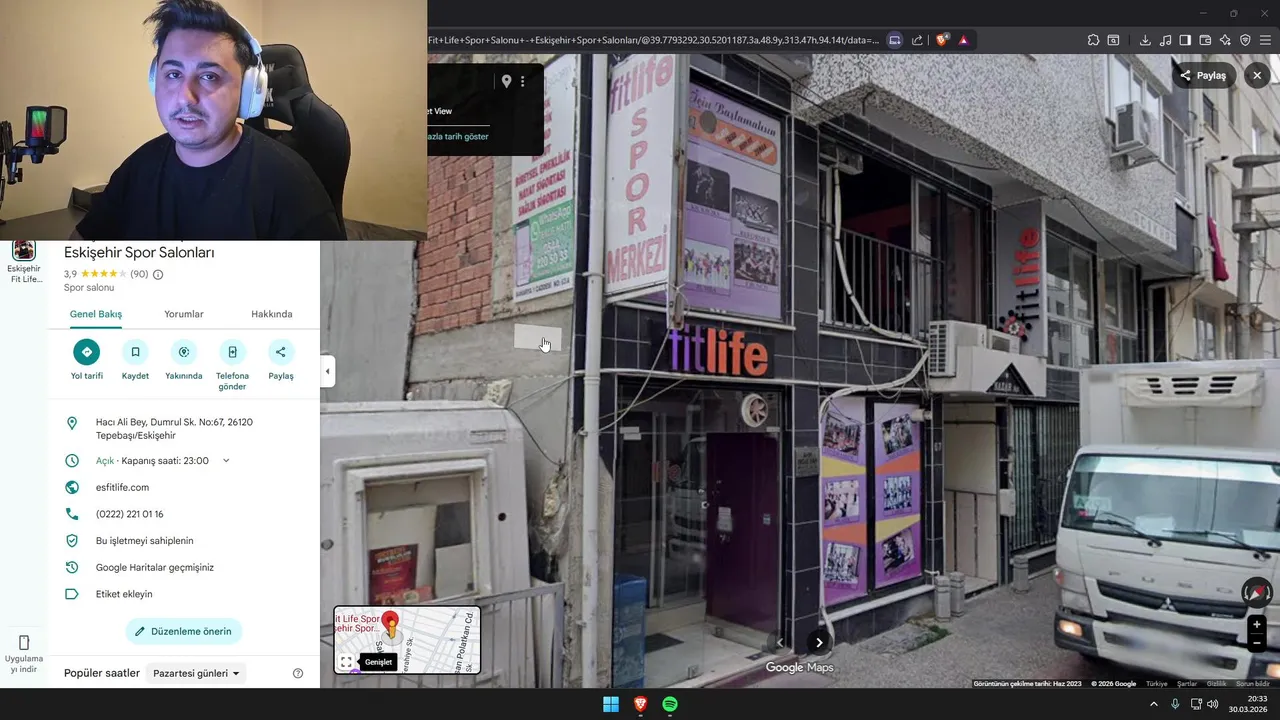Open the browser hamburger menu
Image resolution: width=1280 pixels, height=720 pixels.
[x=1265, y=40]
